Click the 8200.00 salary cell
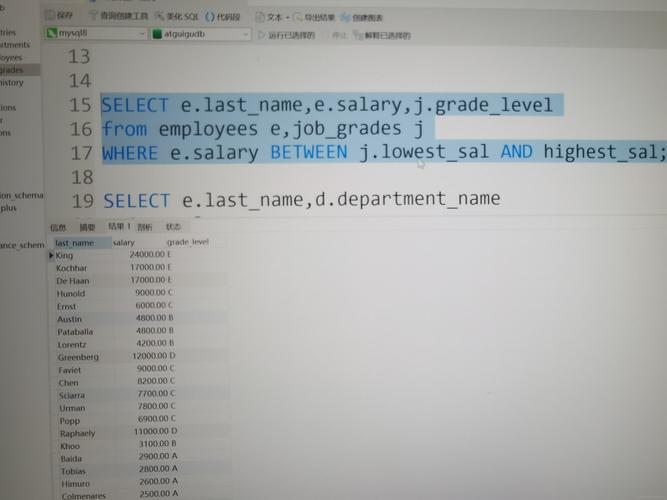Viewport: 667px width, 500px height. click(152, 380)
